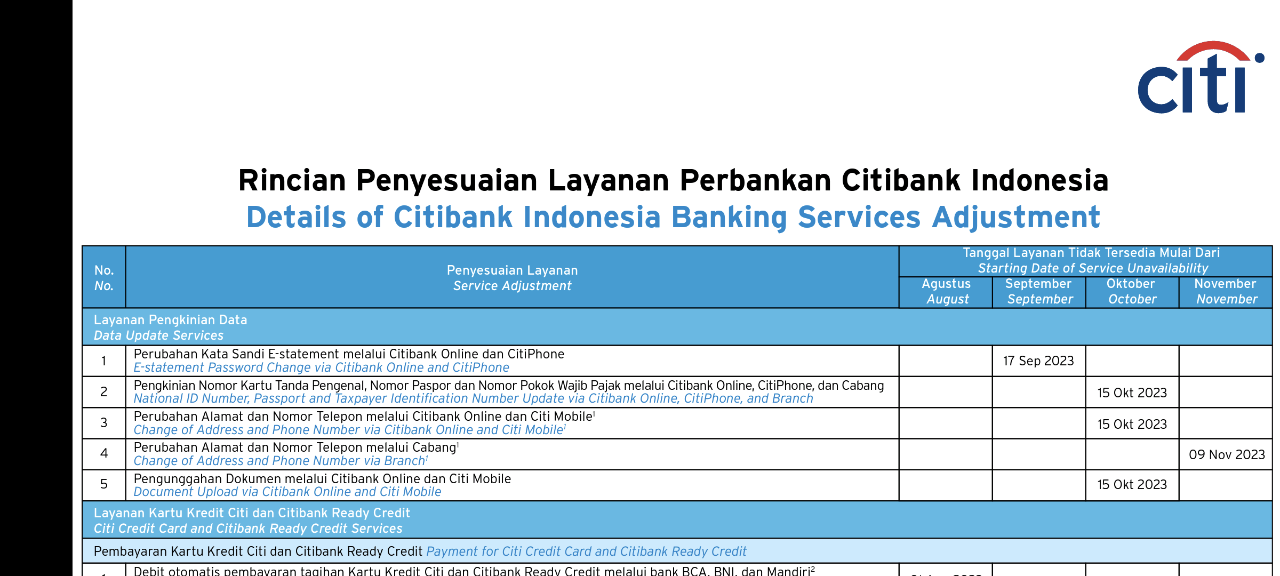Click 'E-statement Password Change via Citibank Online and CitiPhone'
Viewport: 1280px width, 576px height.
(321, 368)
